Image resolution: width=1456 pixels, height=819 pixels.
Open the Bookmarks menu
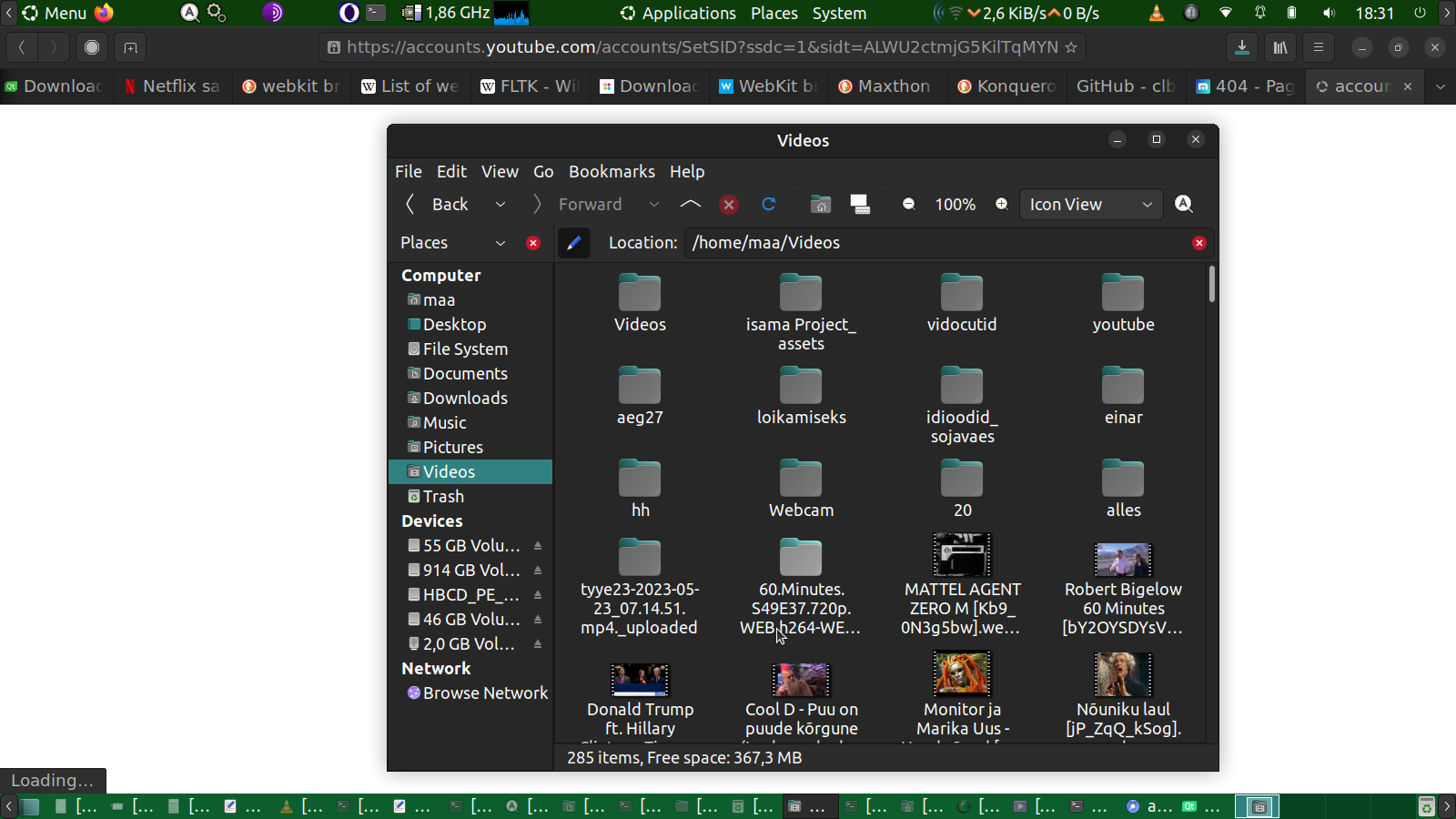click(x=612, y=172)
